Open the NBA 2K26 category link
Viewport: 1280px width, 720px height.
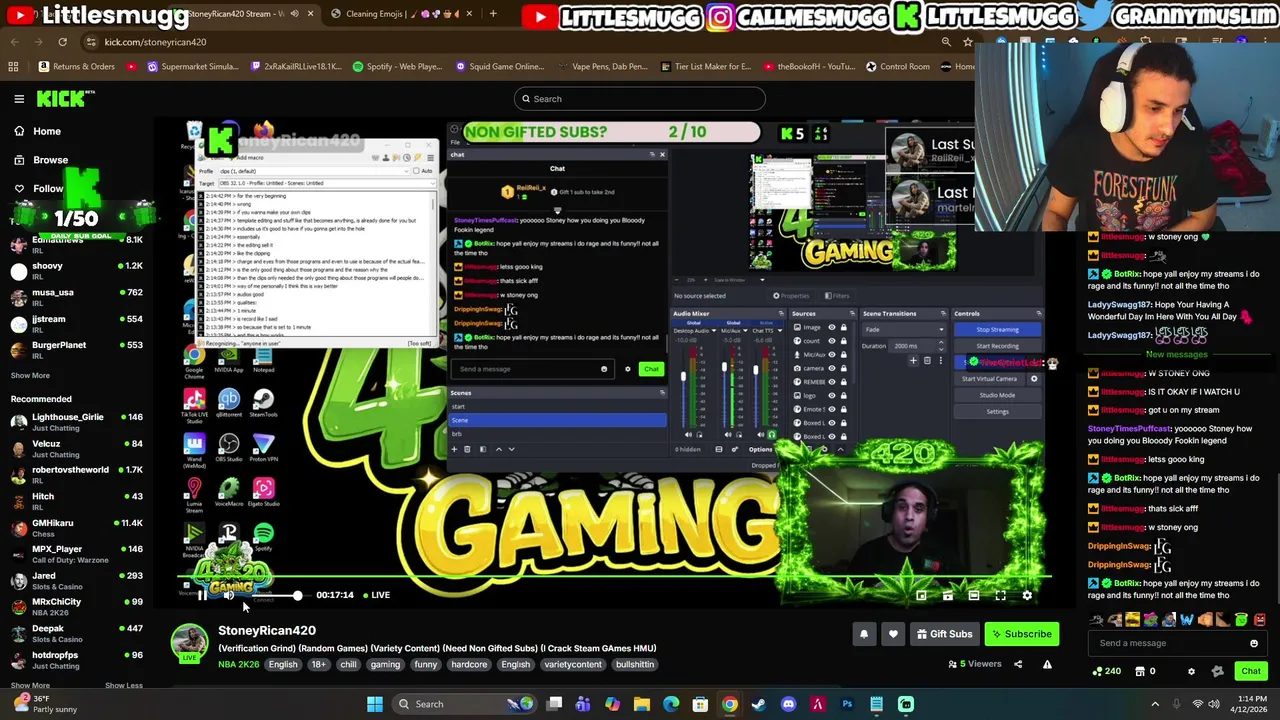(238, 665)
